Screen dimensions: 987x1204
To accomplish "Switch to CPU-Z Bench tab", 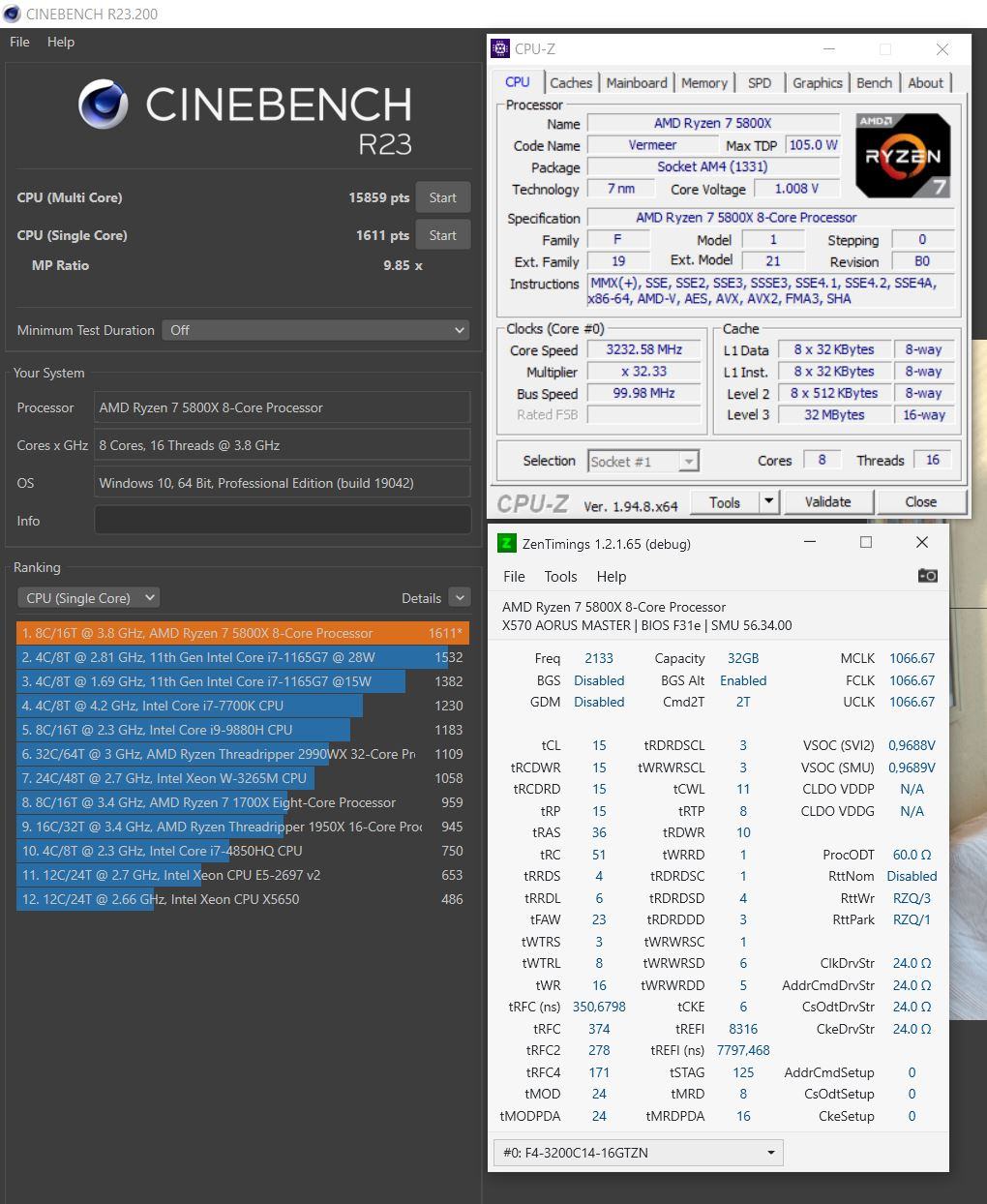I will click(x=875, y=83).
